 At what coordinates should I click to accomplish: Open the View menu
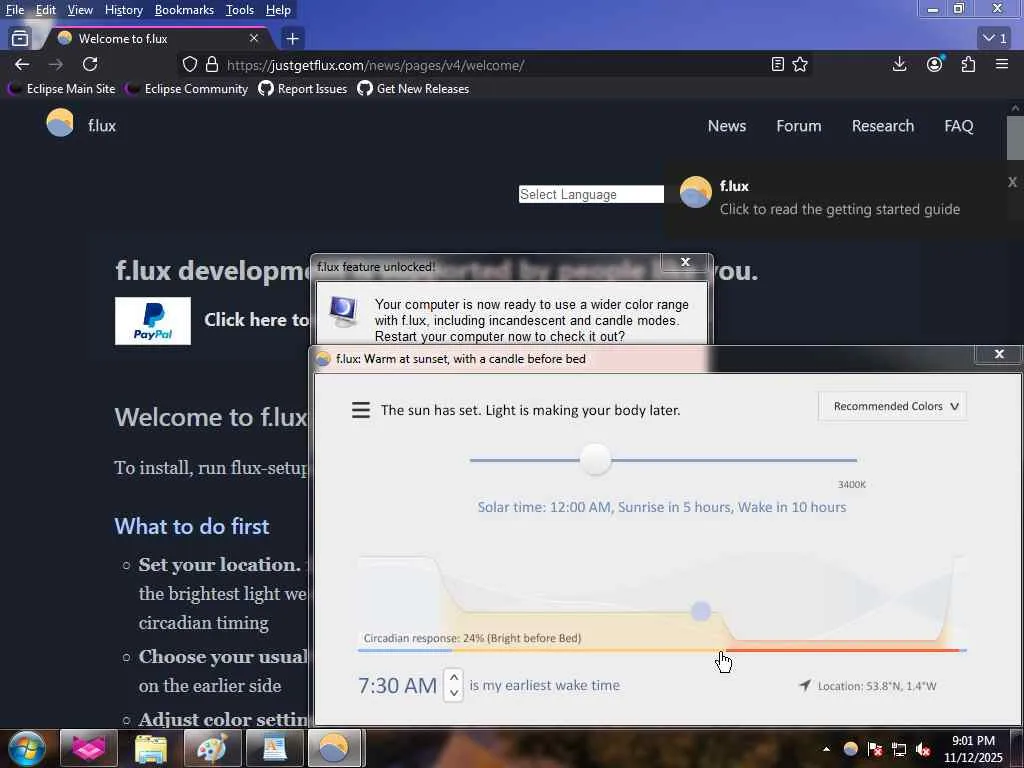(x=80, y=10)
